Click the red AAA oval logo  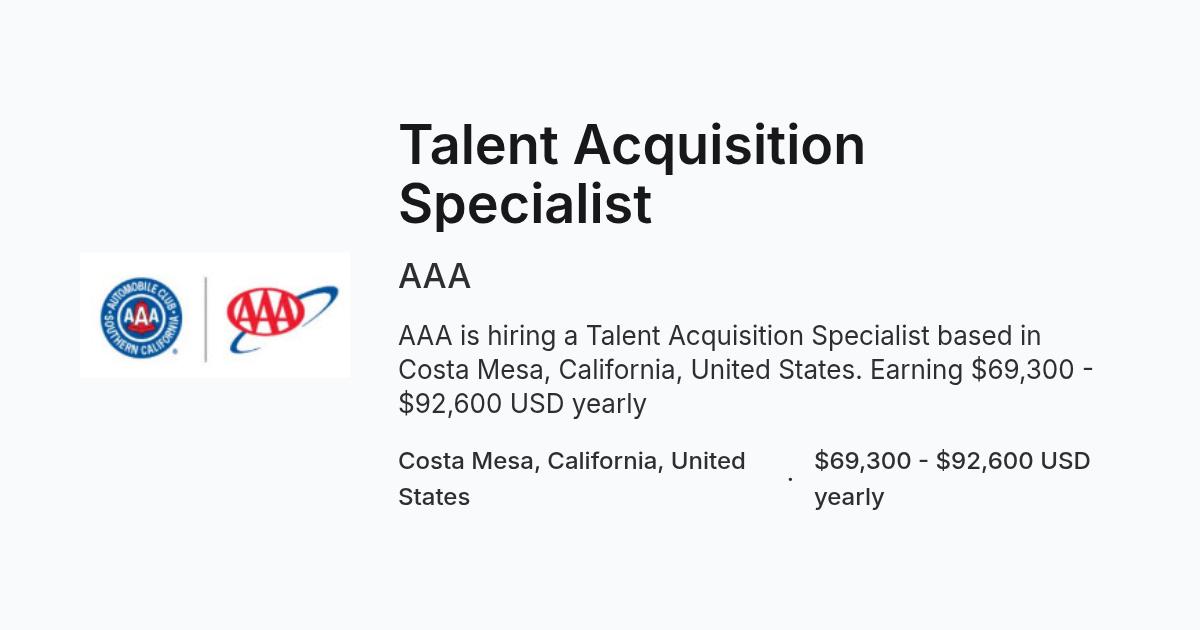coord(265,313)
